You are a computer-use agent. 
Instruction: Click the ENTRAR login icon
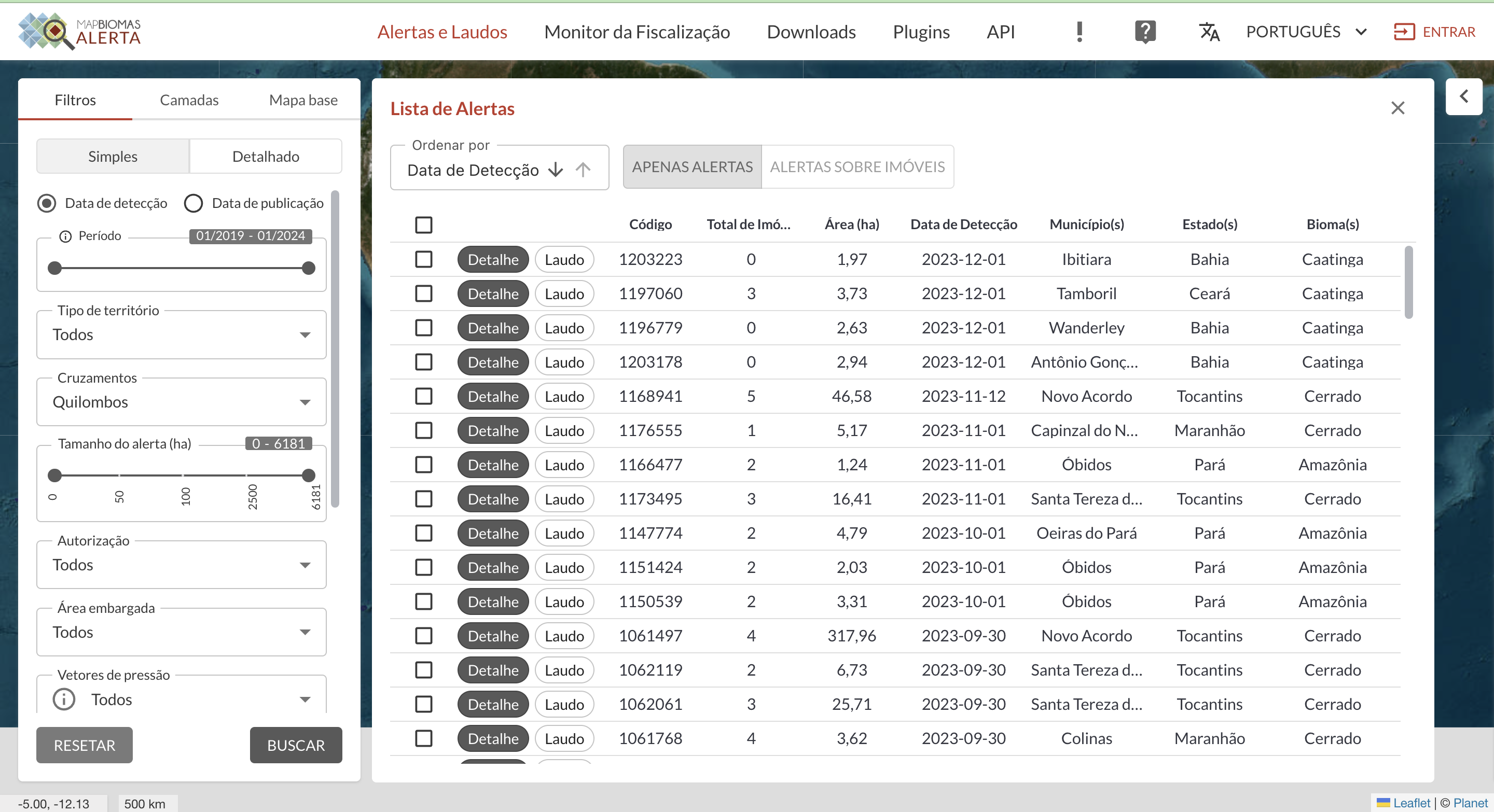1404,31
